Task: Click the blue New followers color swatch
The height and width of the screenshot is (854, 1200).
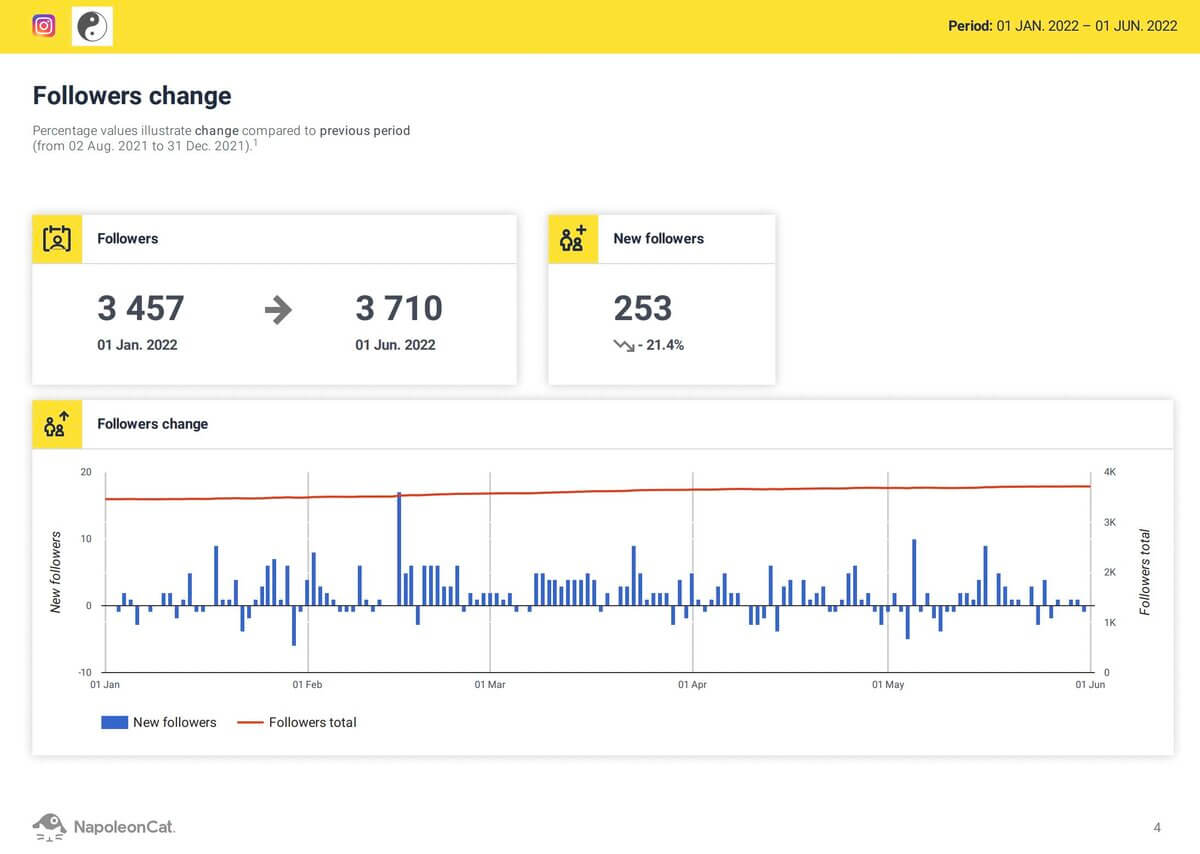Action: pos(112,722)
